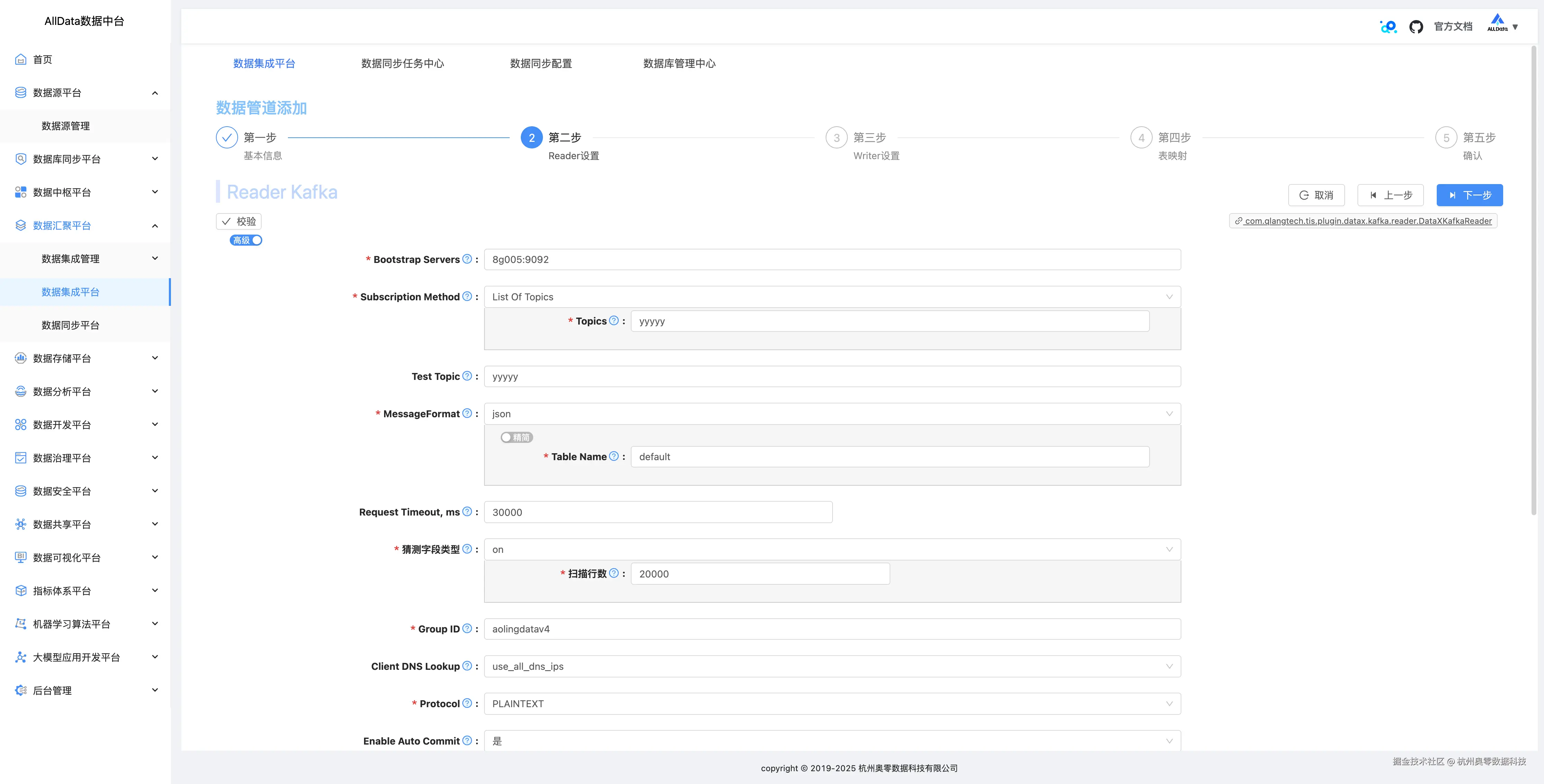Open the Subscription Method dropdown
The height and width of the screenshot is (784, 1544).
pyautogui.click(x=832, y=297)
